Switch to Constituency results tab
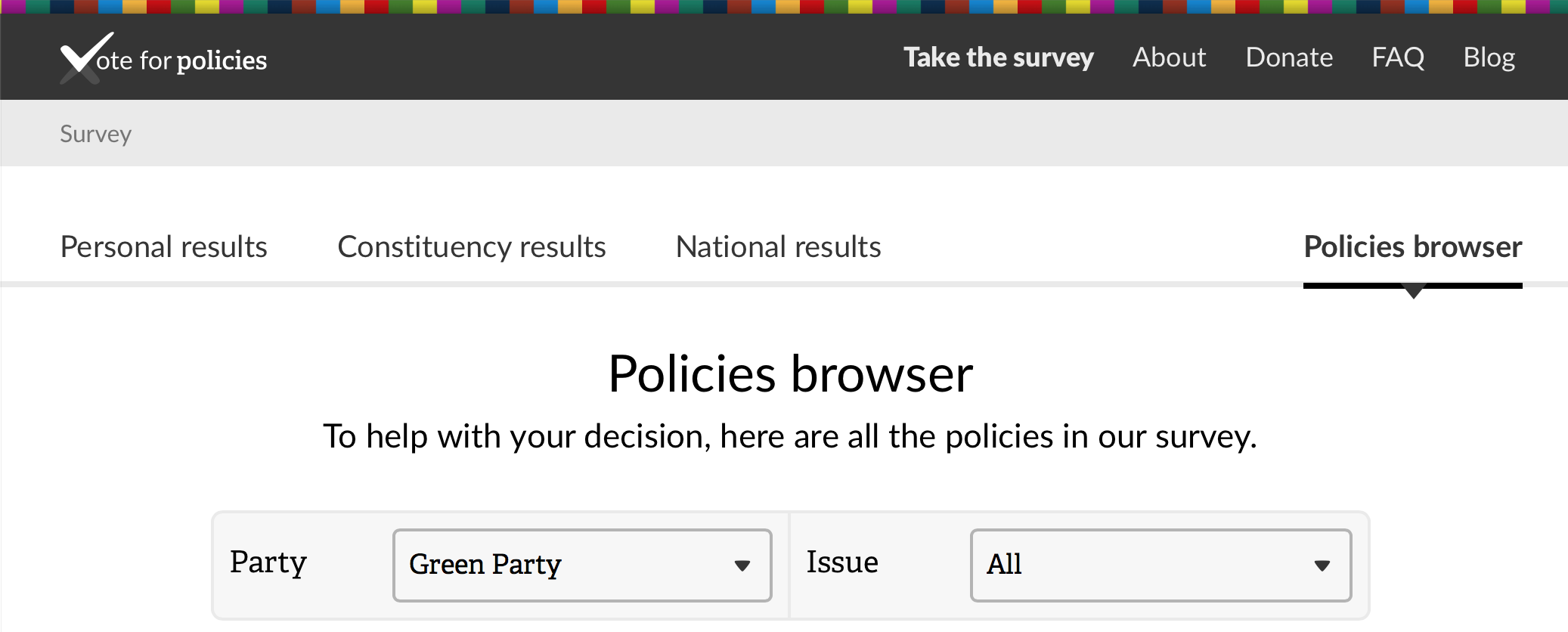This screenshot has height=632, width=1568. point(471,247)
